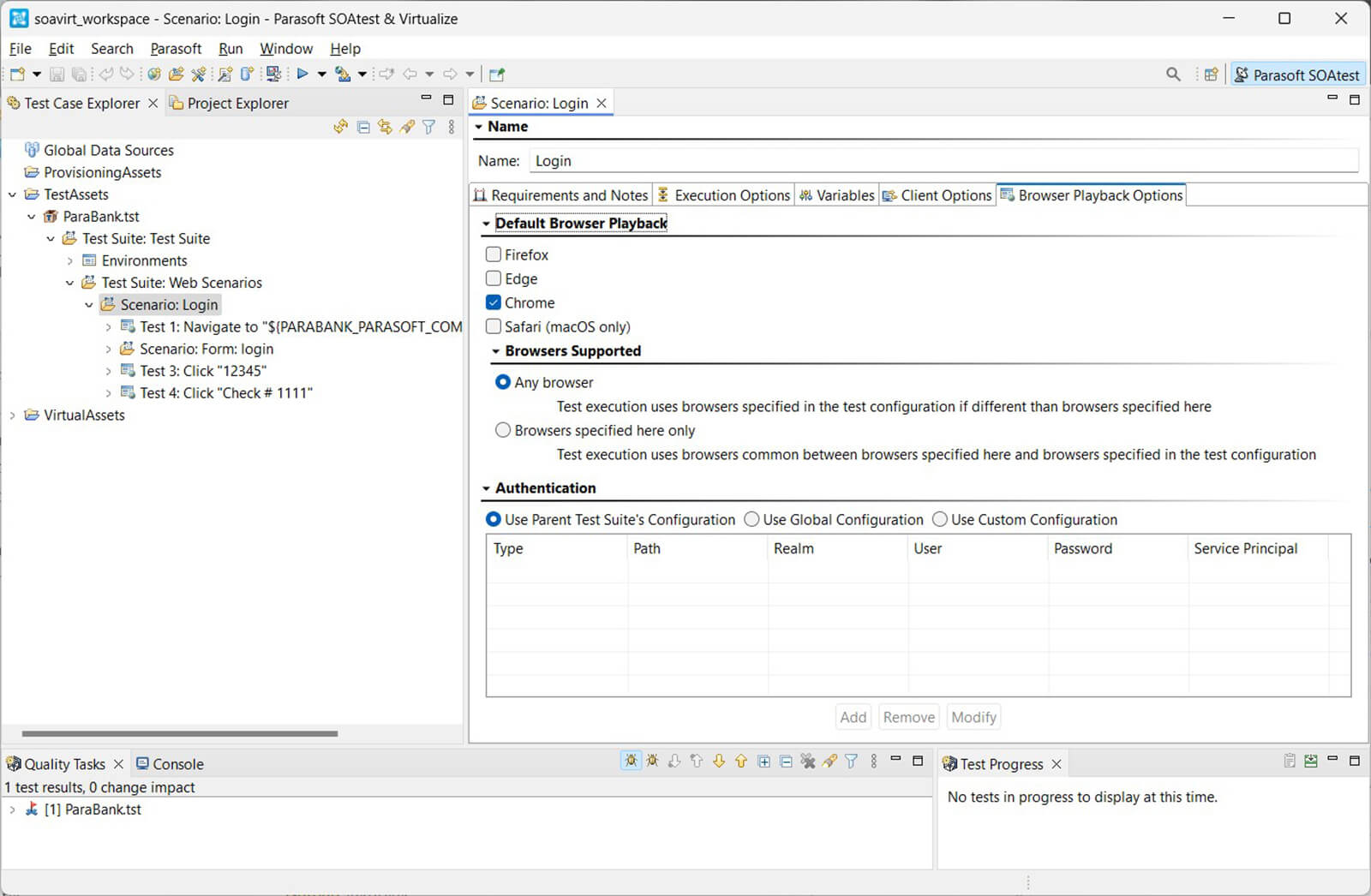Screen dimensions: 1371x896
Task: Click the New file toolbar icon
Action: coord(17,75)
